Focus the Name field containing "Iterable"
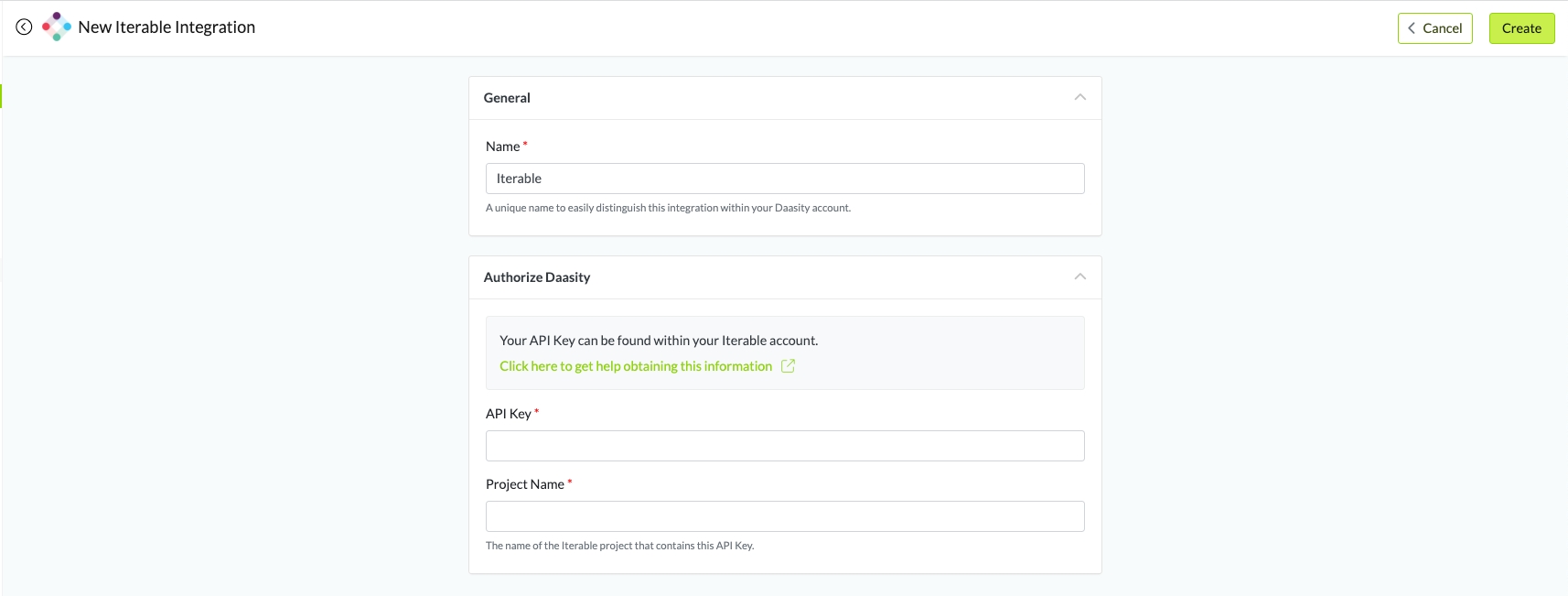 pyautogui.click(x=784, y=179)
